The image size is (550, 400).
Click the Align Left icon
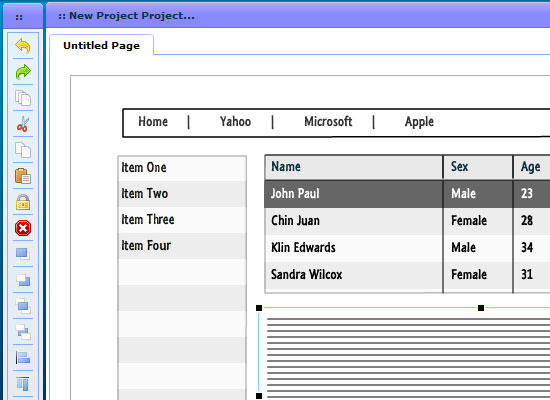click(x=23, y=358)
